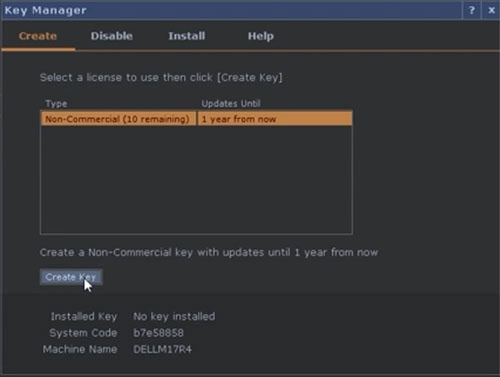Viewport: 500px width, 377px height.
Task: Click the system code b7e58858
Action: (x=158, y=333)
